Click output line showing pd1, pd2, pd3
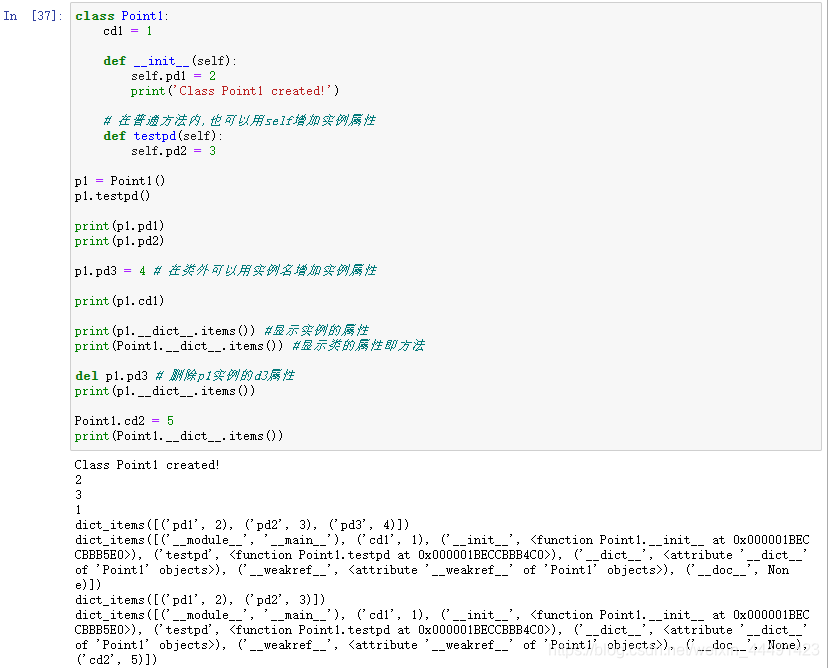This screenshot has height=668, width=829. pos(242,525)
